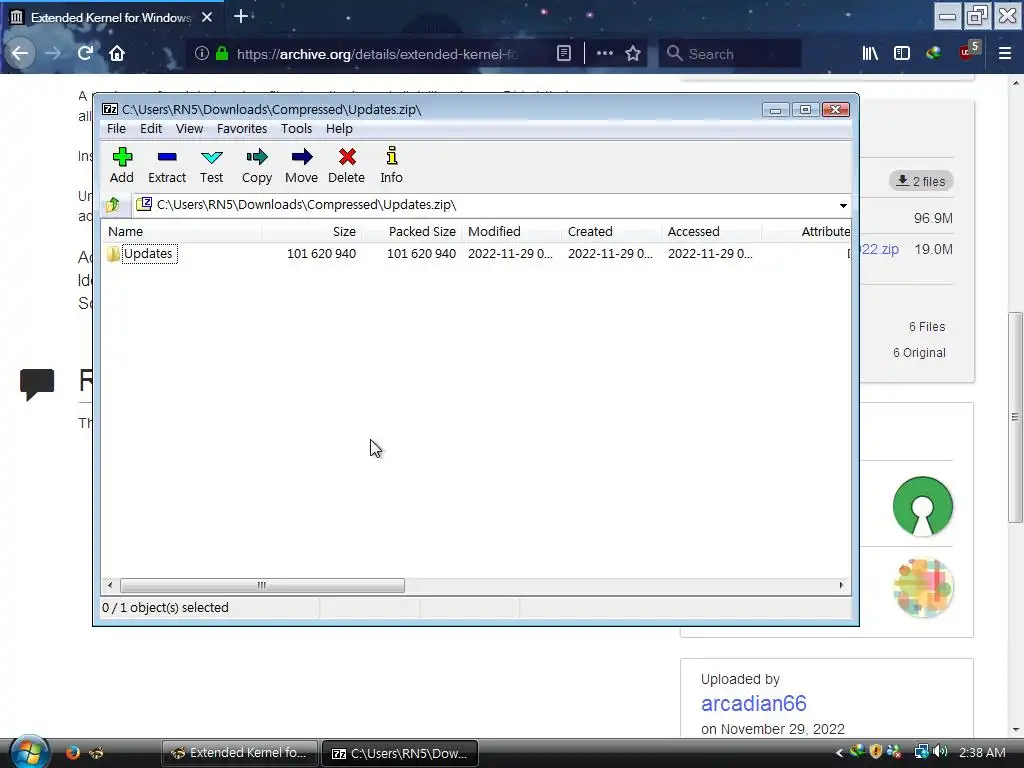Show site information for archive.org
This screenshot has width=1024, height=768.
pyautogui.click(x=202, y=54)
